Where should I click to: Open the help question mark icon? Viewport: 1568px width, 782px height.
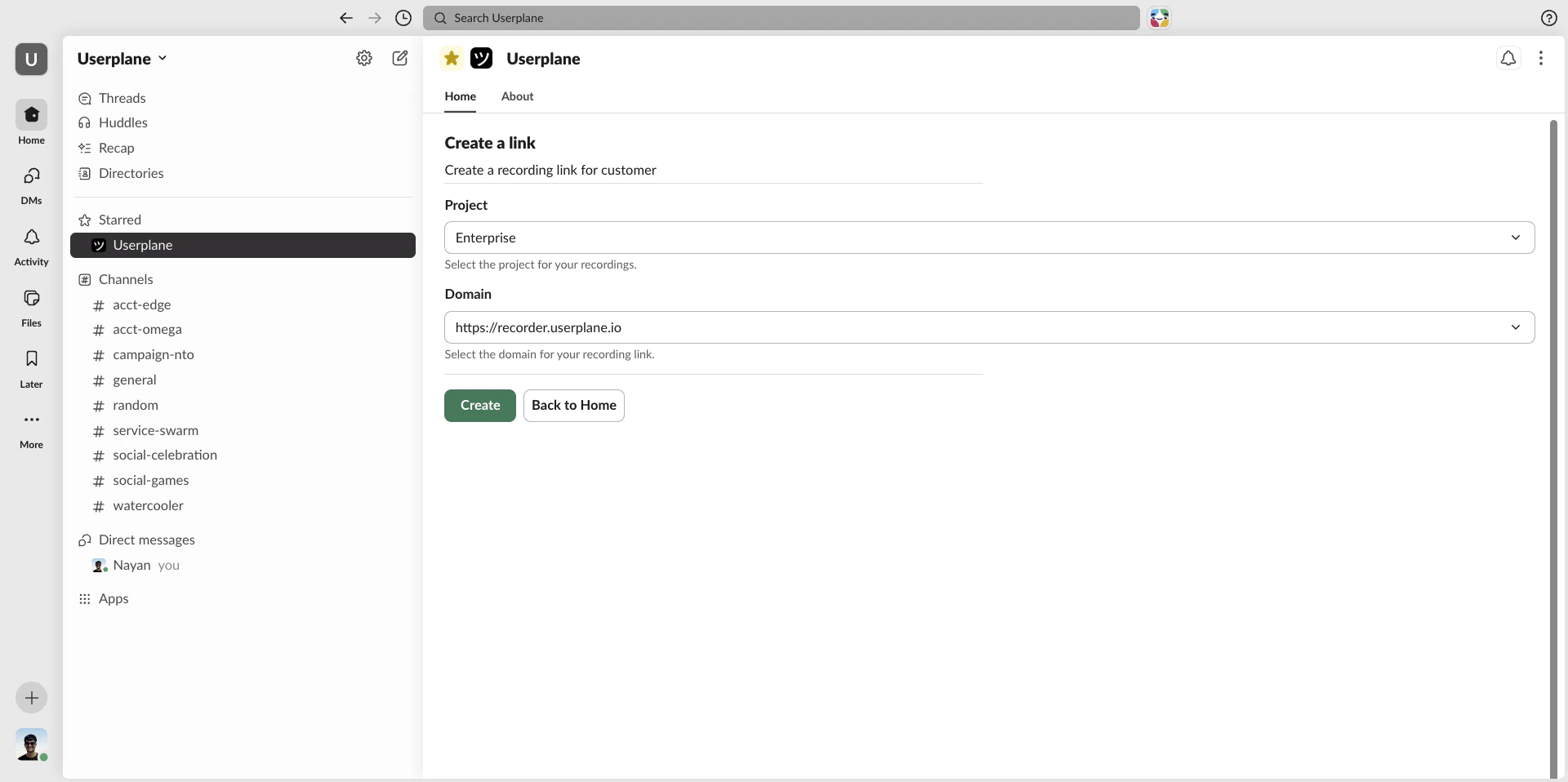(x=1549, y=18)
